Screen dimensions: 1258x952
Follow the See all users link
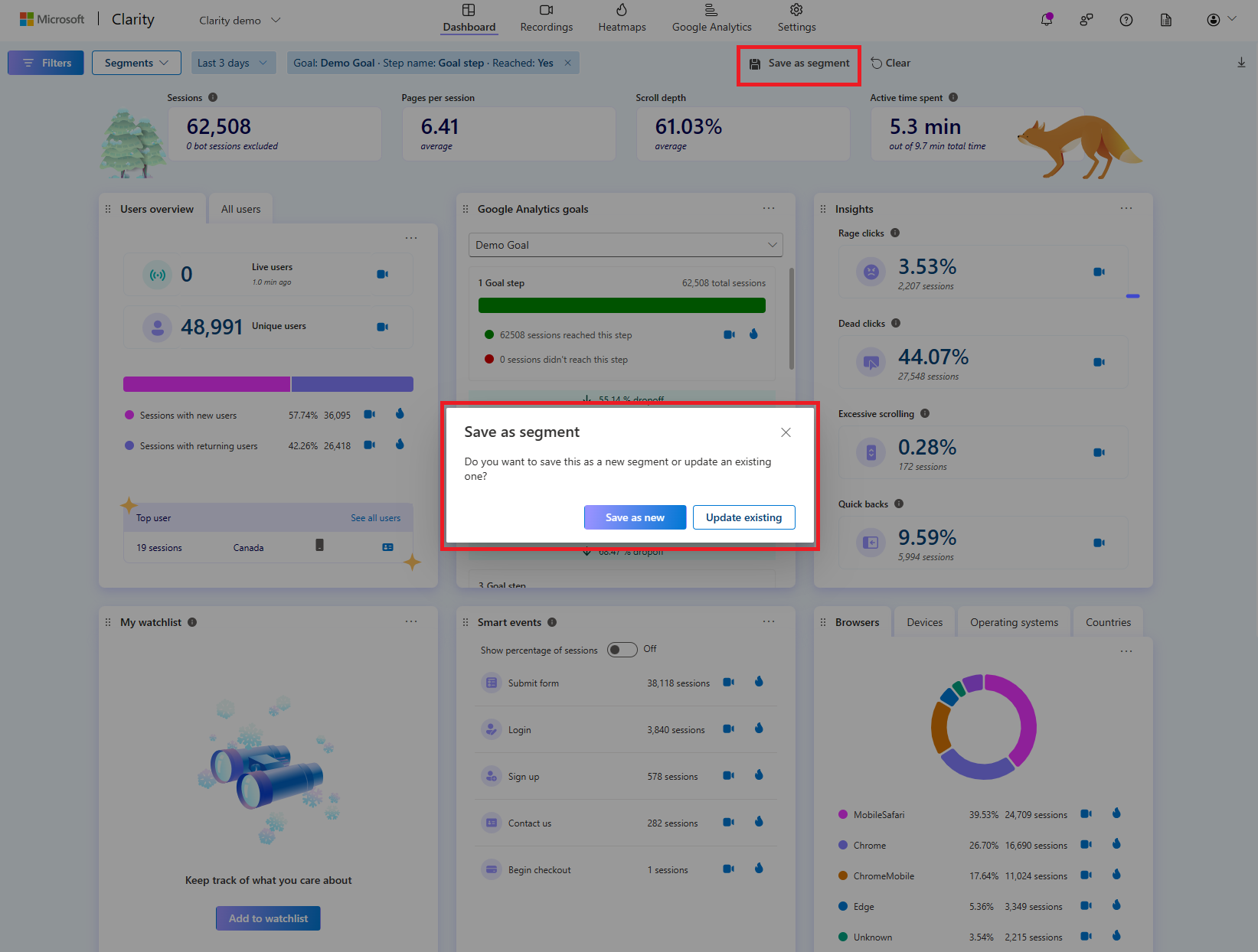[375, 518]
